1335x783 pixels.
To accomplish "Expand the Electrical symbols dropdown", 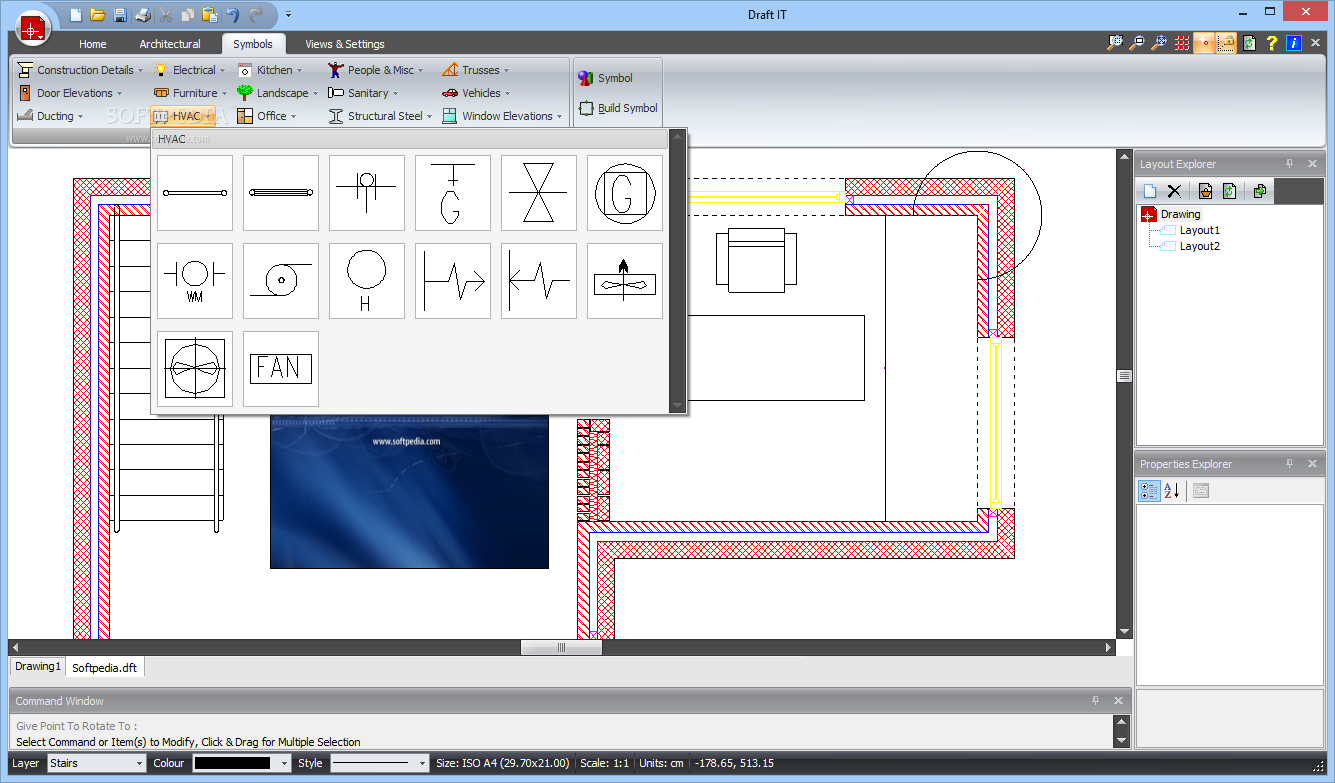I will (188, 70).
